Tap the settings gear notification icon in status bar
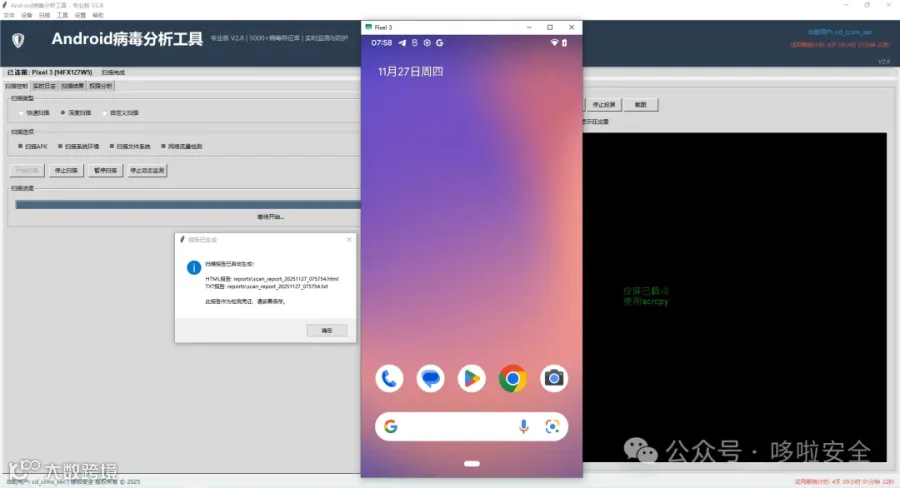900x488 pixels. click(427, 43)
